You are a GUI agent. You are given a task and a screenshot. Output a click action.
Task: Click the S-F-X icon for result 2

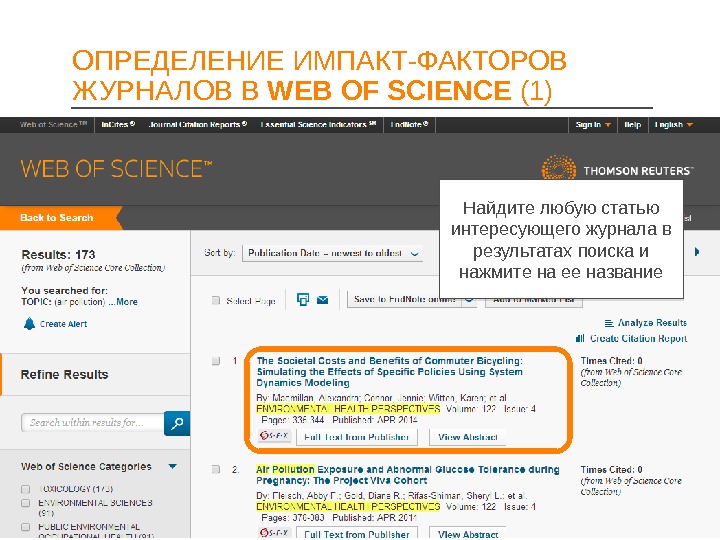[x=274, y=533]
